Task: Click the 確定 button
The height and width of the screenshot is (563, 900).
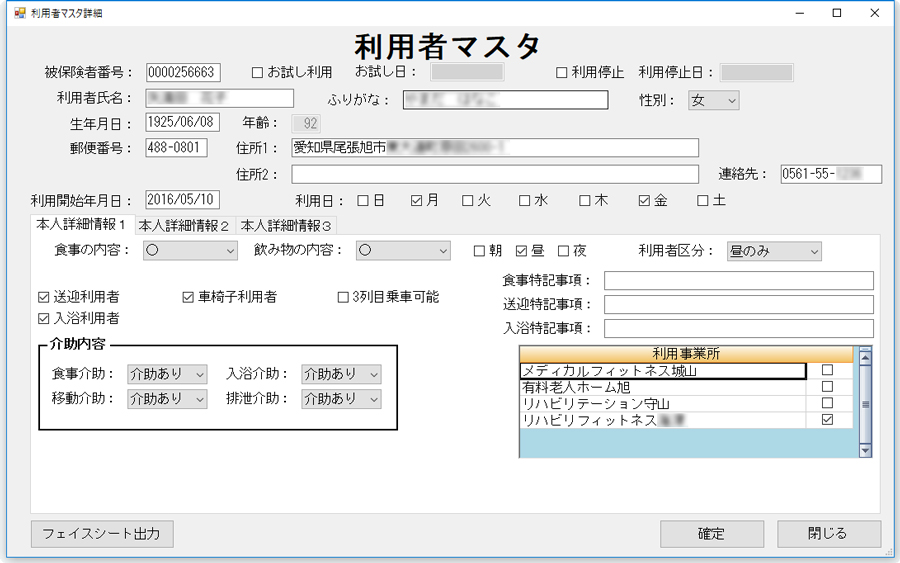Action: pyautogui.click(x=712, y=534)
